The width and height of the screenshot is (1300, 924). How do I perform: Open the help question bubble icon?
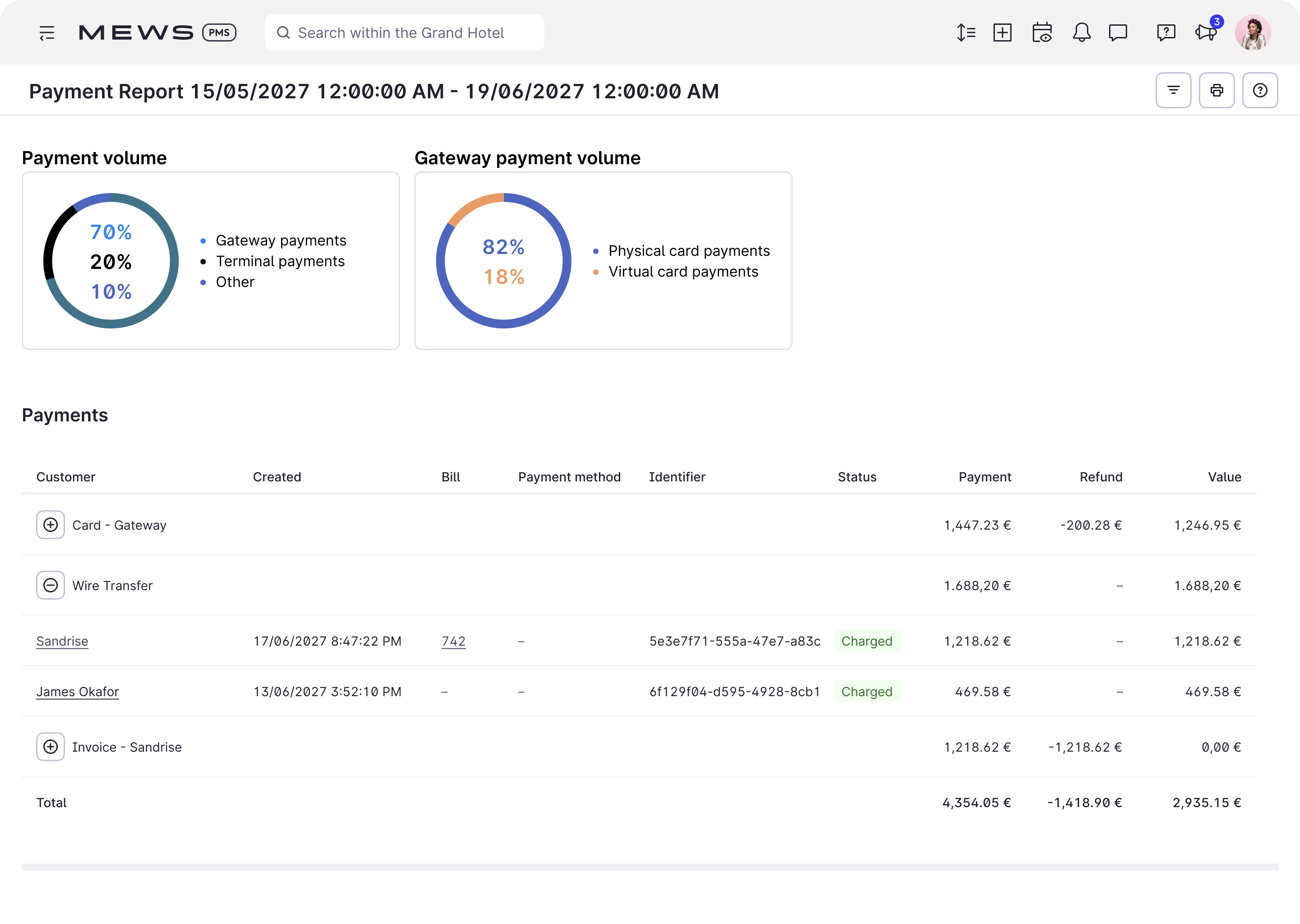coord(1165,32)
